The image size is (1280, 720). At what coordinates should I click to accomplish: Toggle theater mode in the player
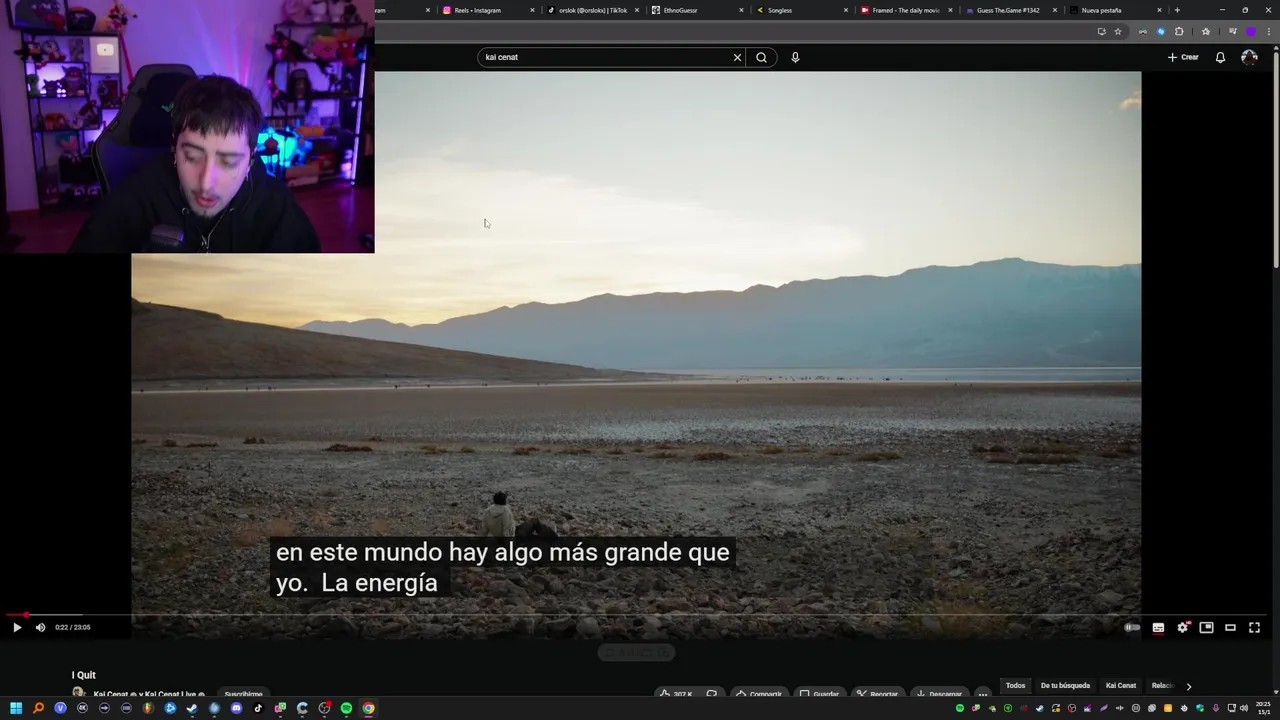(1230, 627)
